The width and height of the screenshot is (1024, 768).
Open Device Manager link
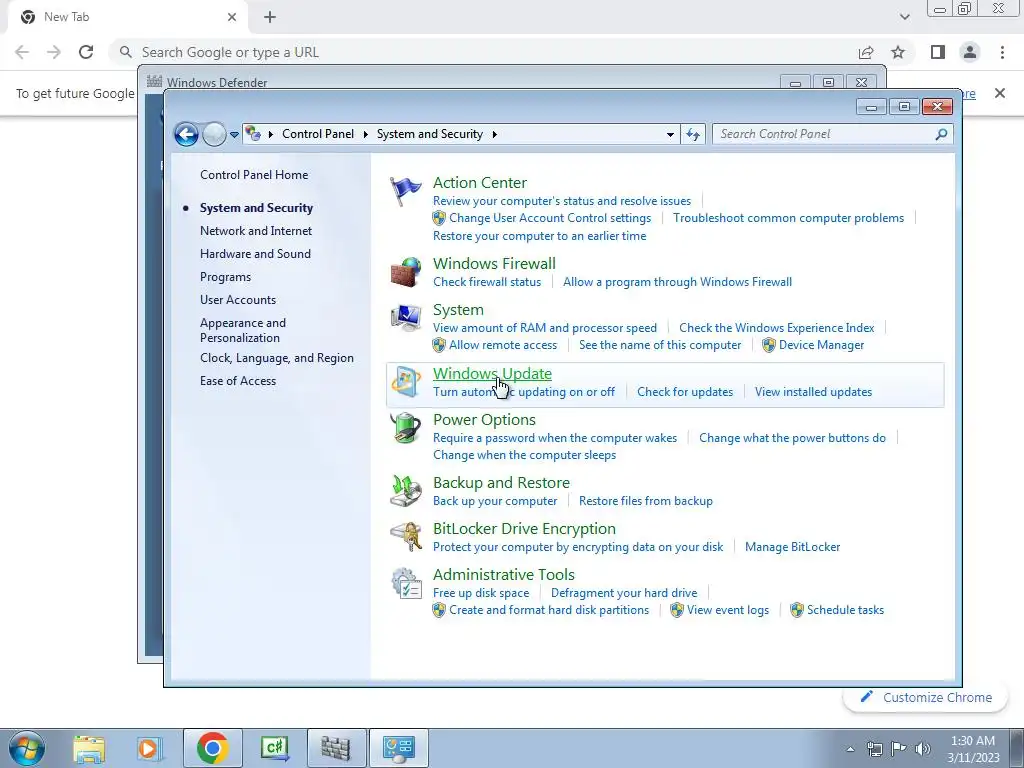coord(822,345)
